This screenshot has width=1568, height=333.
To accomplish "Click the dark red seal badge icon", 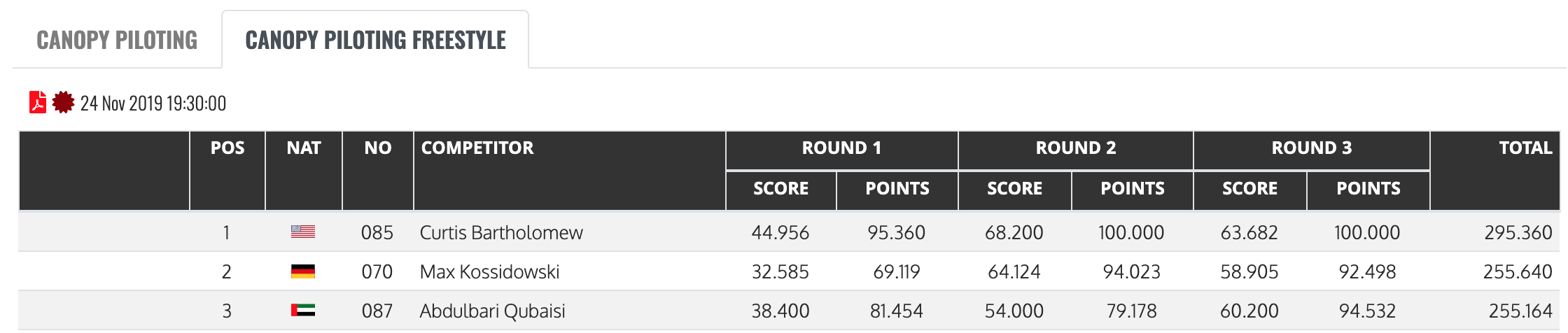I will coord(63,103).
